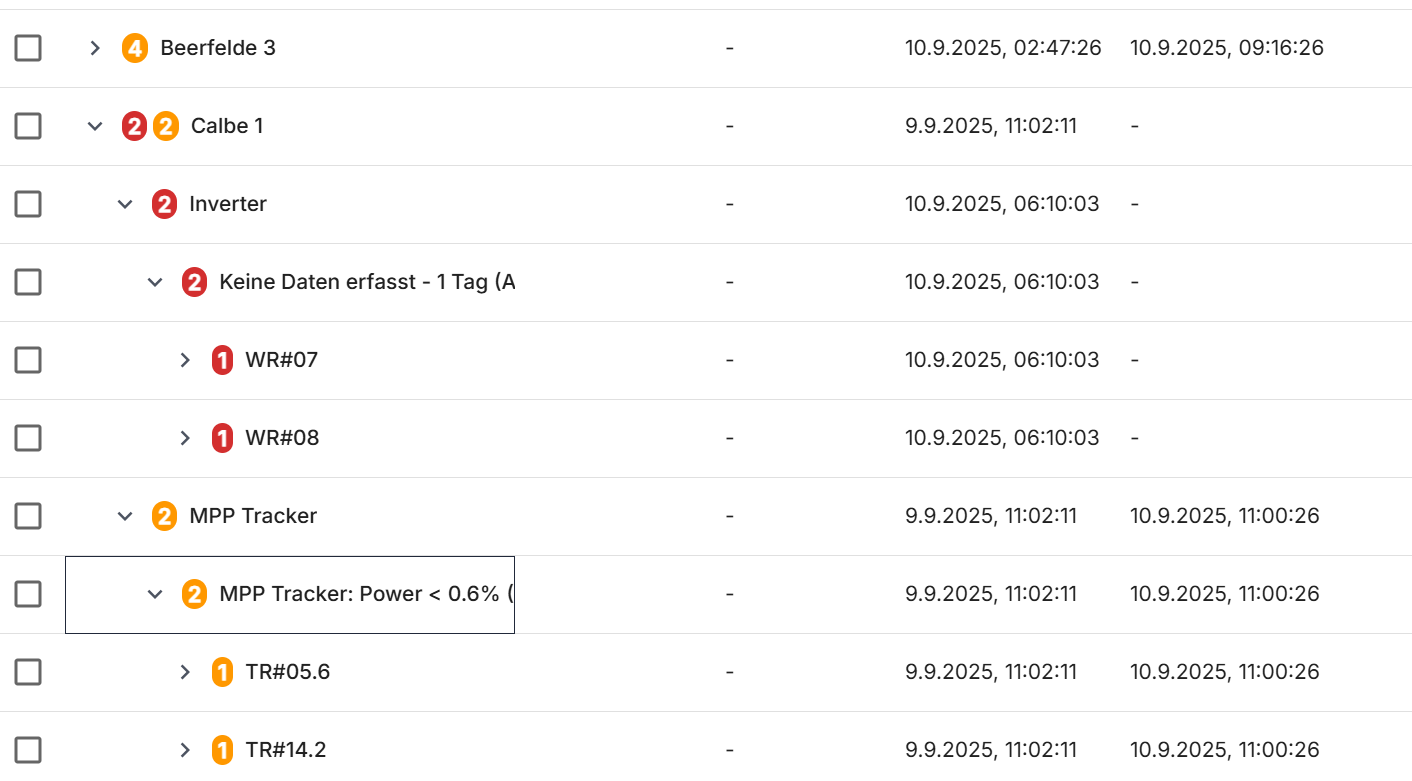Viewport: 1412px width, 781px height.
Task: Click the orange 2 badge on Calbe 1
Action: tap(166, 126)
